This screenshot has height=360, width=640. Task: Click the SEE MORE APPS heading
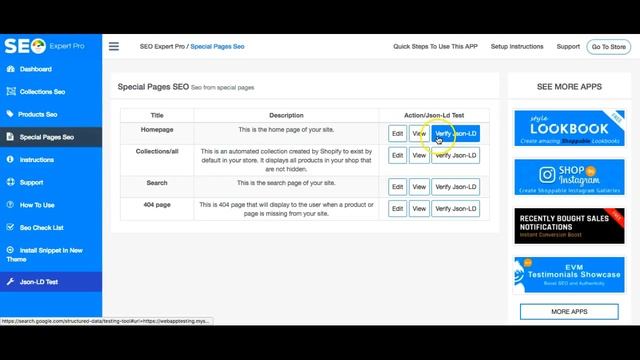(569, 87)
